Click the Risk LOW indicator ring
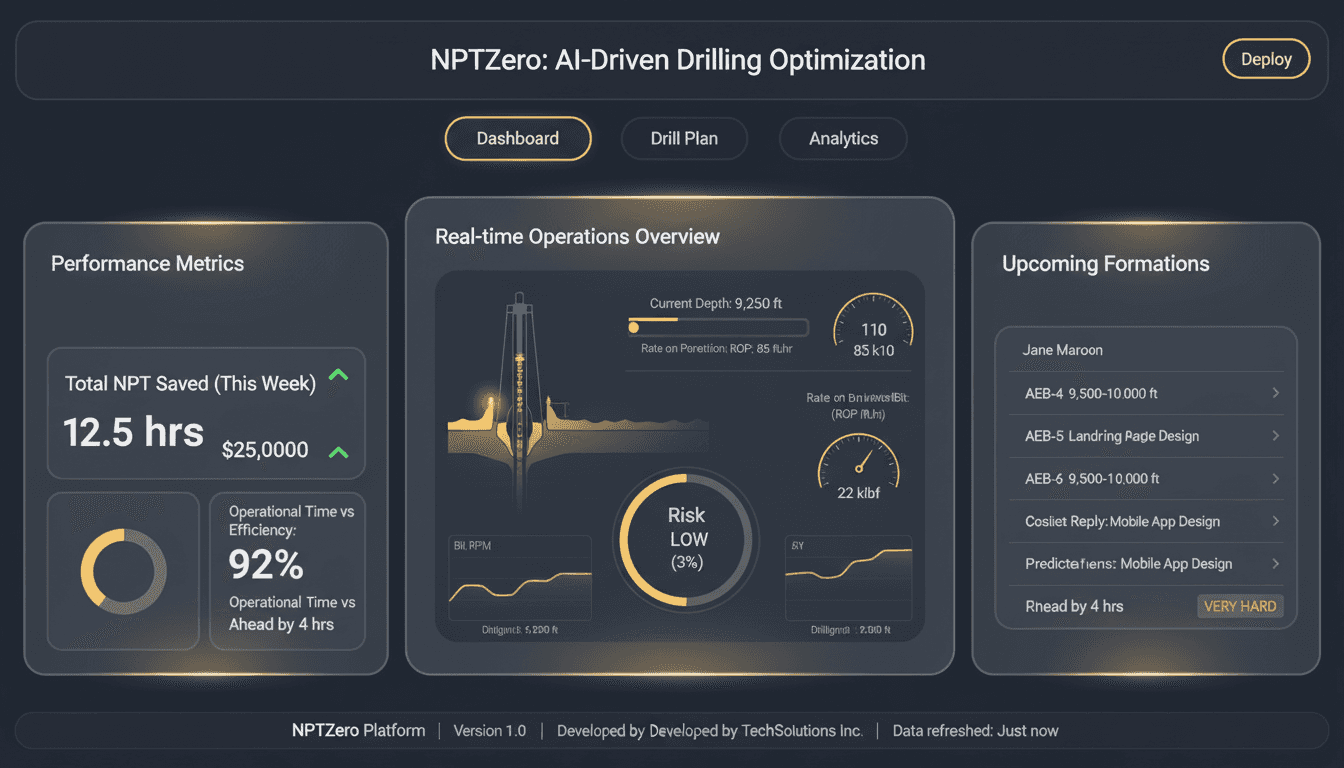This screenshot has height=768, width=1344. 685,539
